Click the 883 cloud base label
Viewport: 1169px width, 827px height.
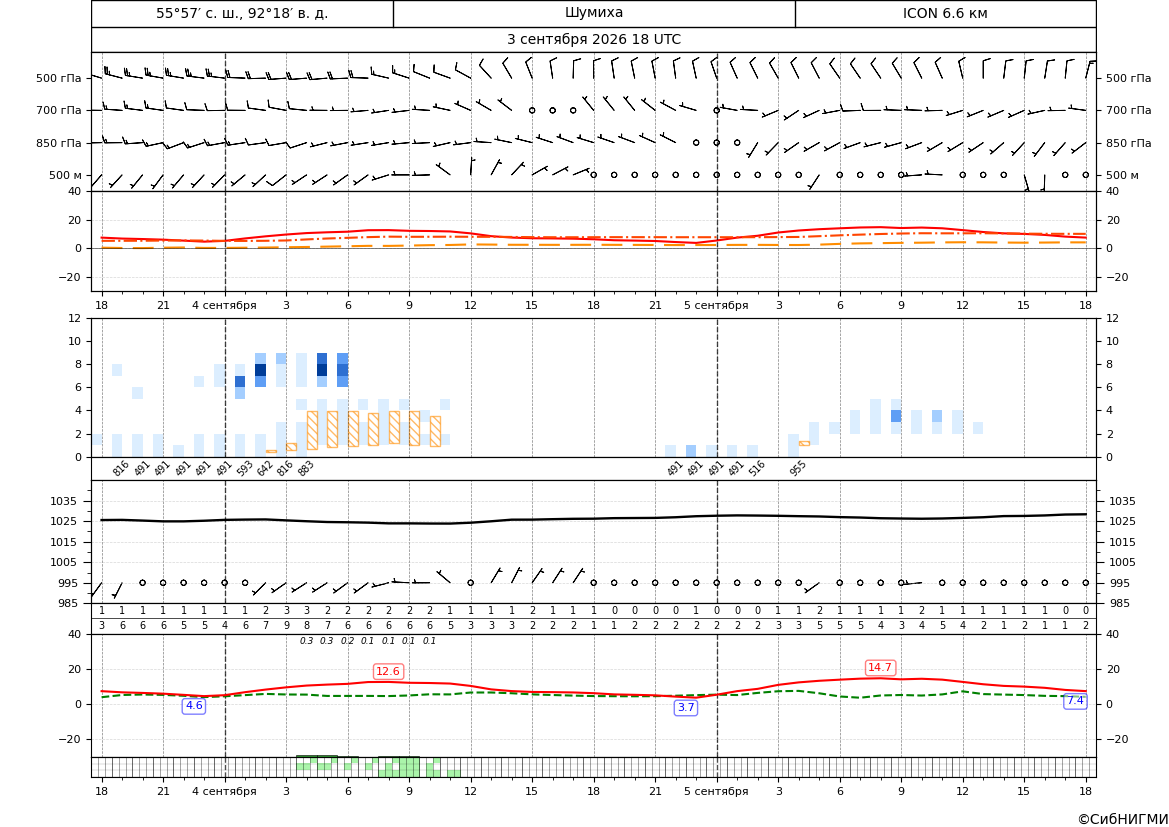coord(306,468)
